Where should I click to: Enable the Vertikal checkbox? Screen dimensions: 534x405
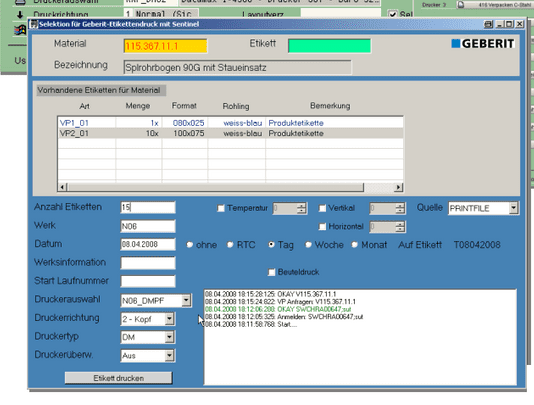pos(322,208)
